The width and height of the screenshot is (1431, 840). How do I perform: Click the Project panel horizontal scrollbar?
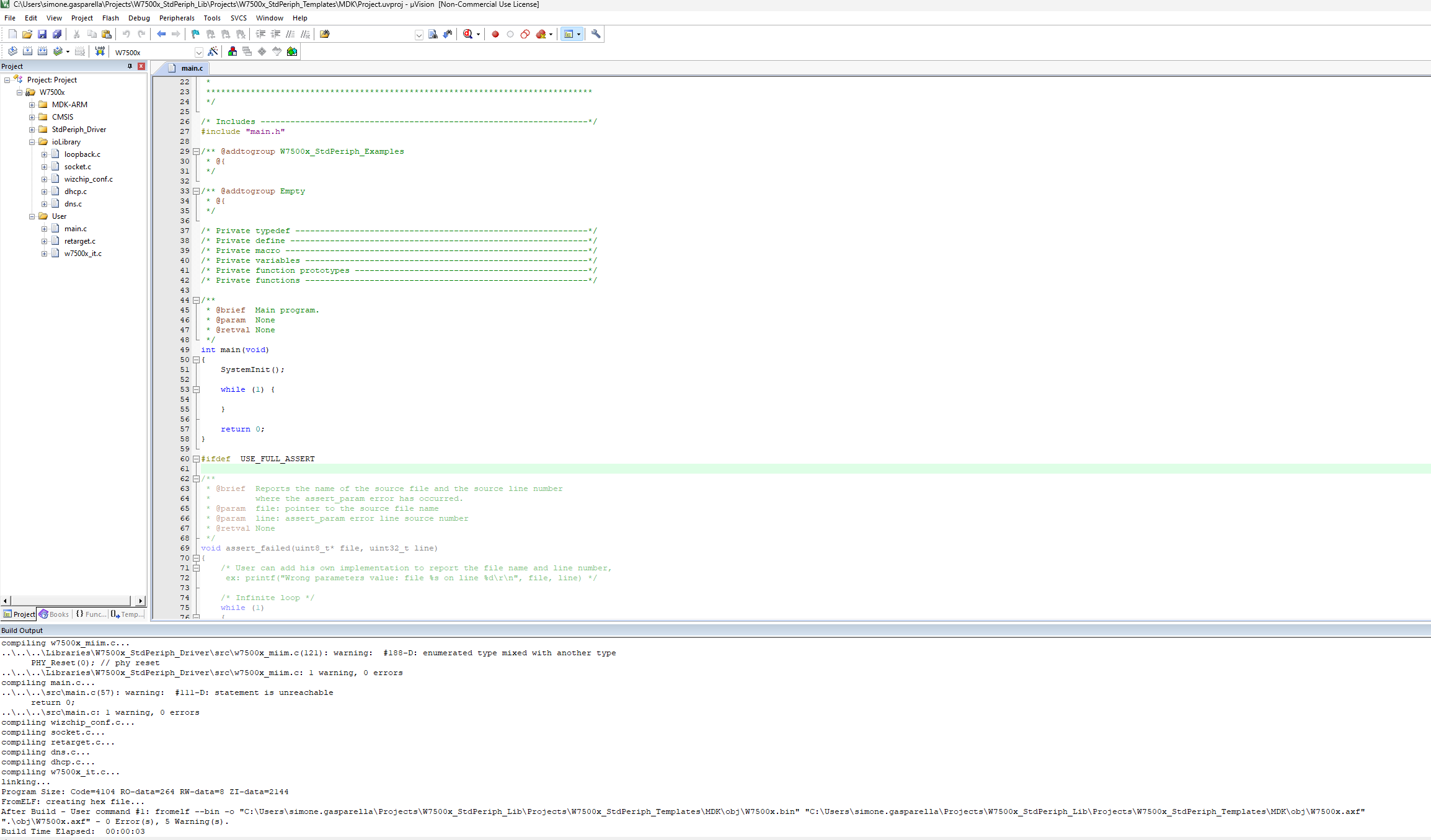point(71,601)
